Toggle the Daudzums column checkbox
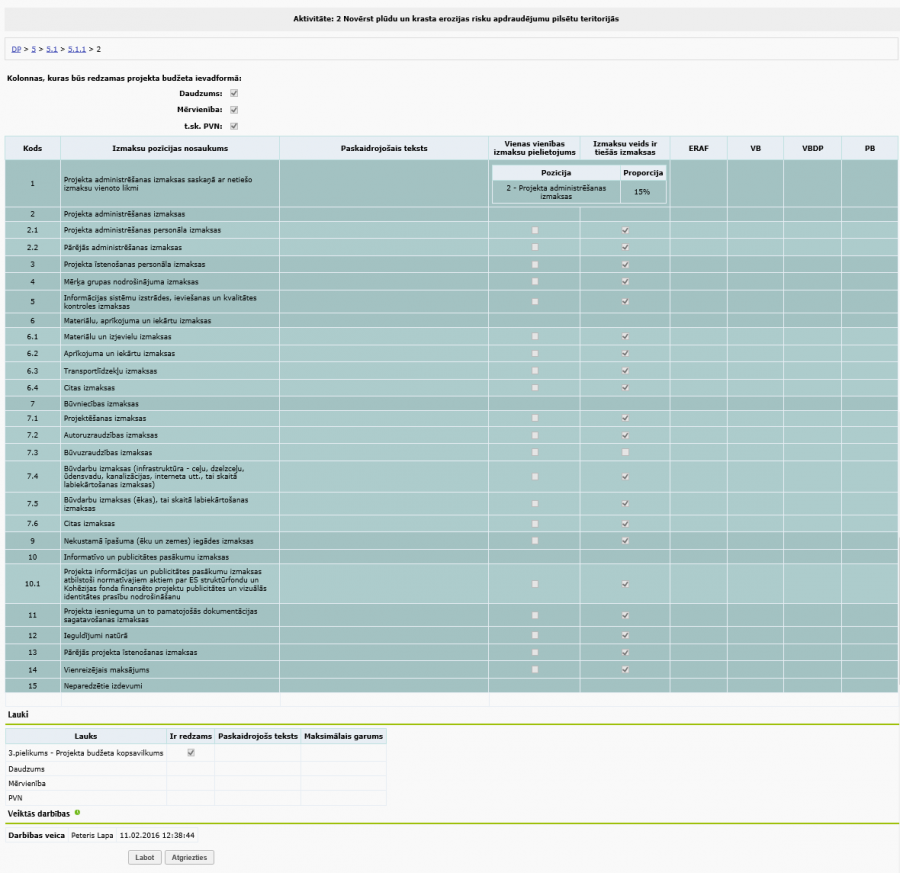900x873 pixels. (234, 93)
